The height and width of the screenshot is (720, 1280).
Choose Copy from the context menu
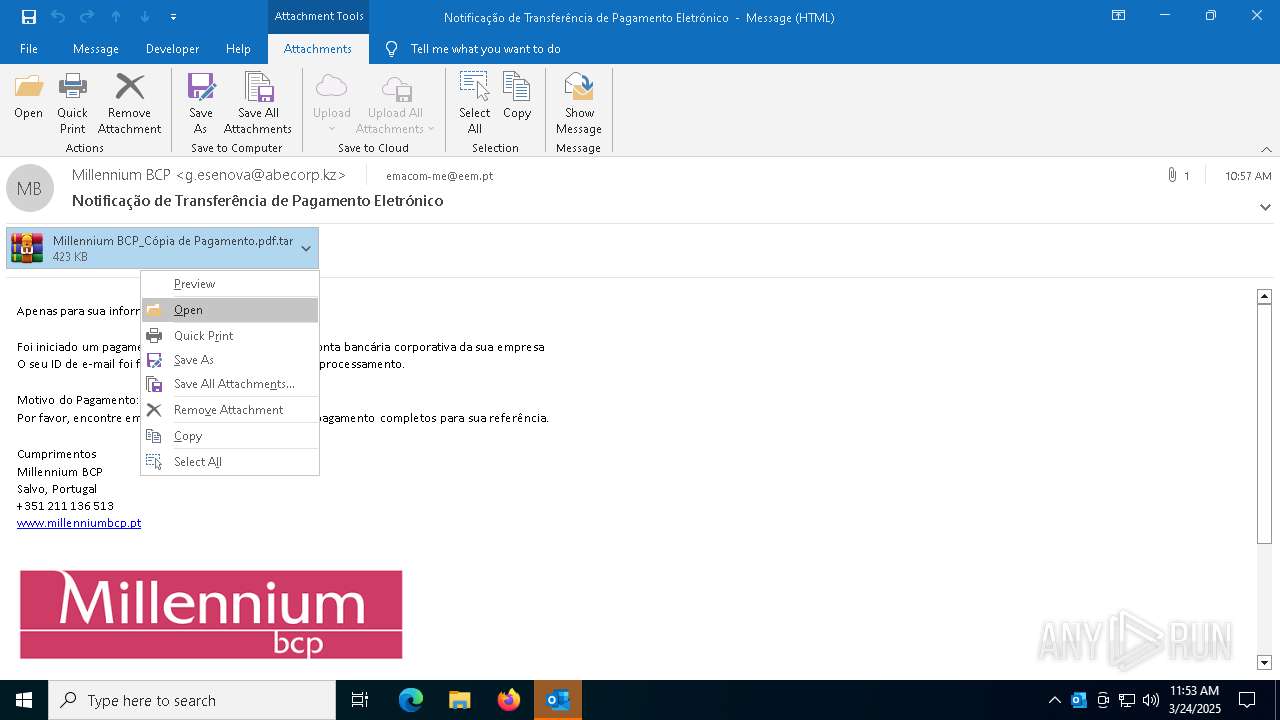coord(230,436)
